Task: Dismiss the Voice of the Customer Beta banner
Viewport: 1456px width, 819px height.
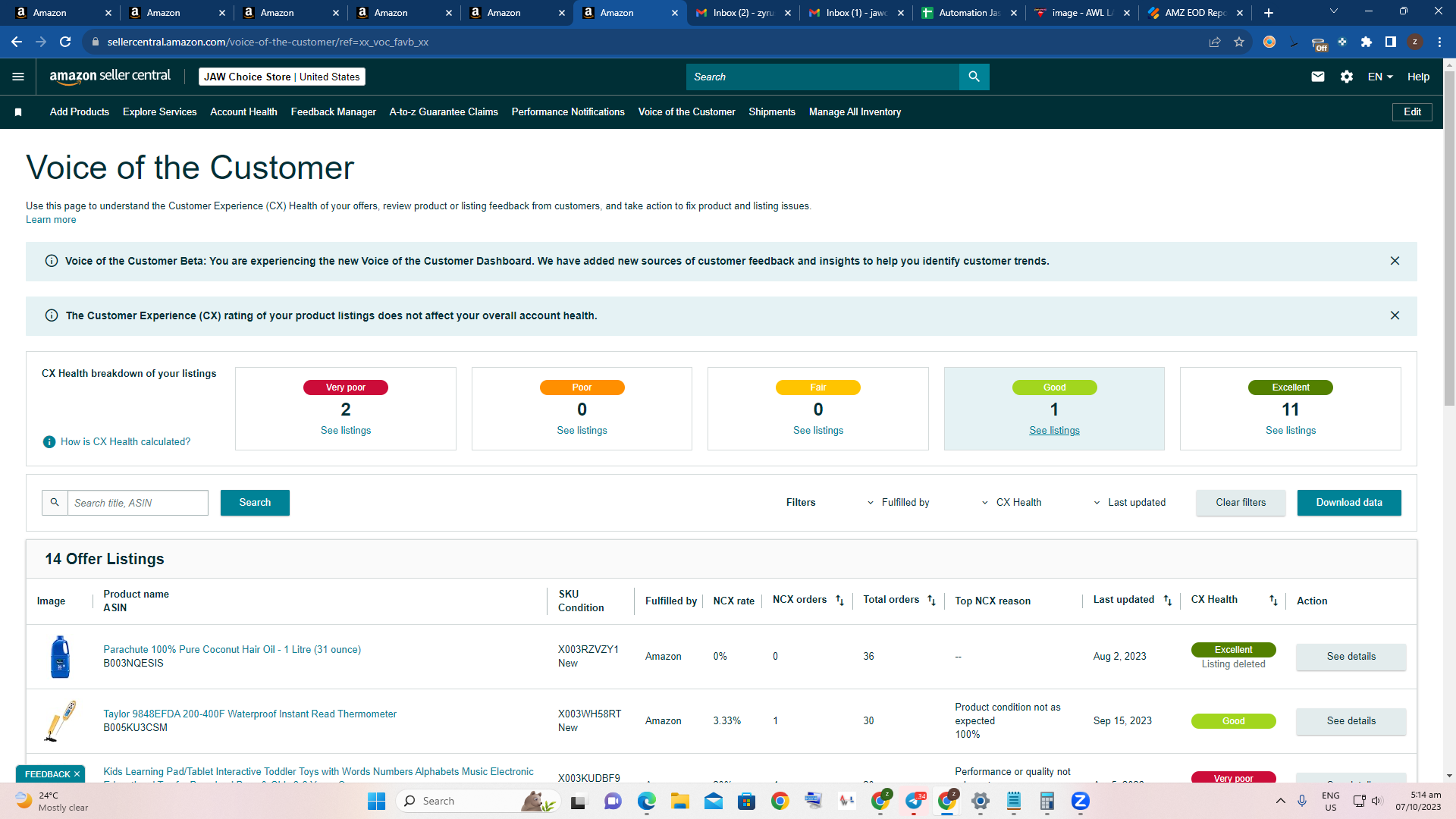Action: click(1395, 261)
